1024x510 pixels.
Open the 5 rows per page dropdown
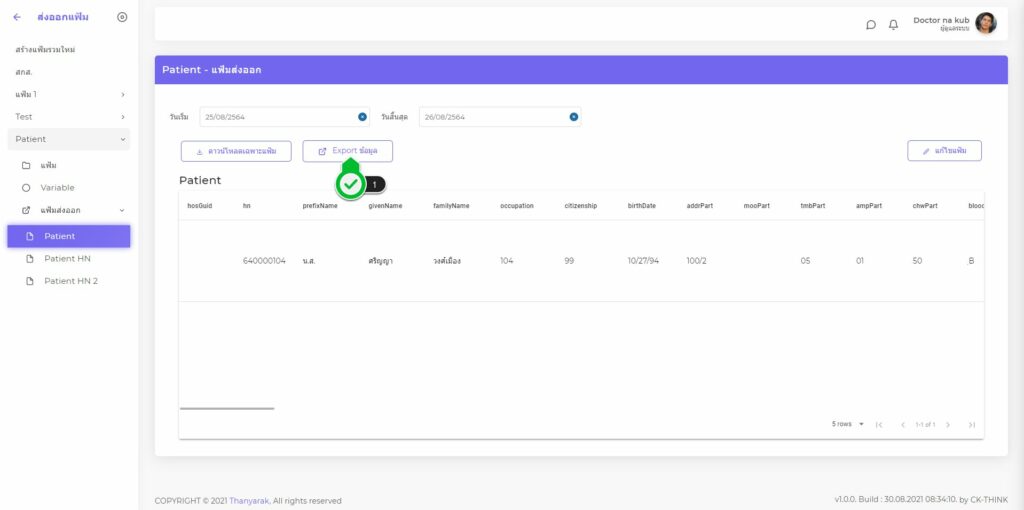pos(848,424)
